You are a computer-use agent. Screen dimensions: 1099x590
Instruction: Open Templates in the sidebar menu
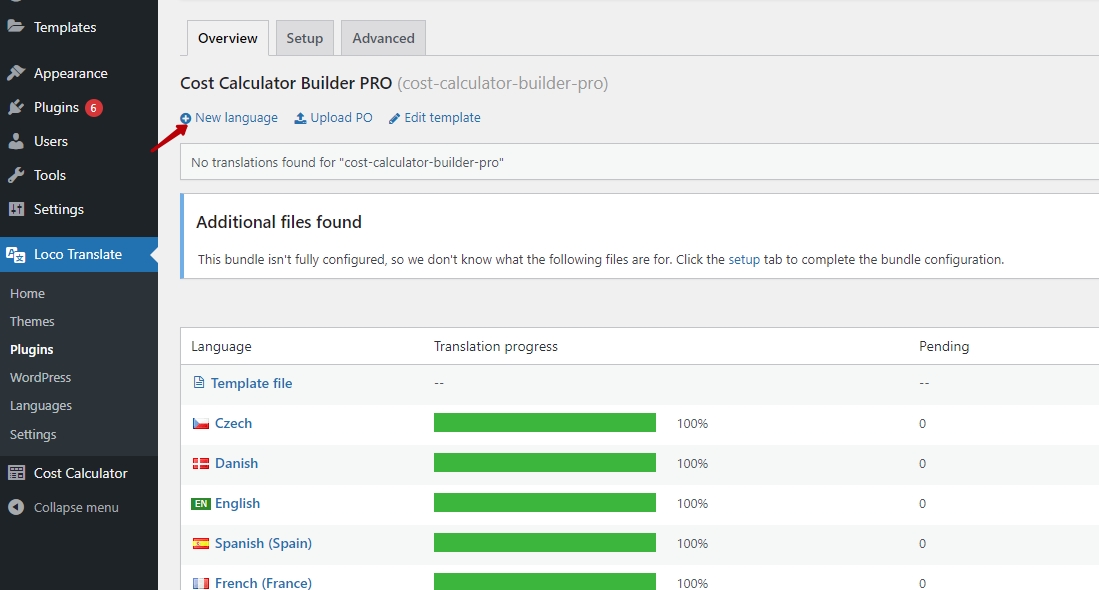pos(65,27)
